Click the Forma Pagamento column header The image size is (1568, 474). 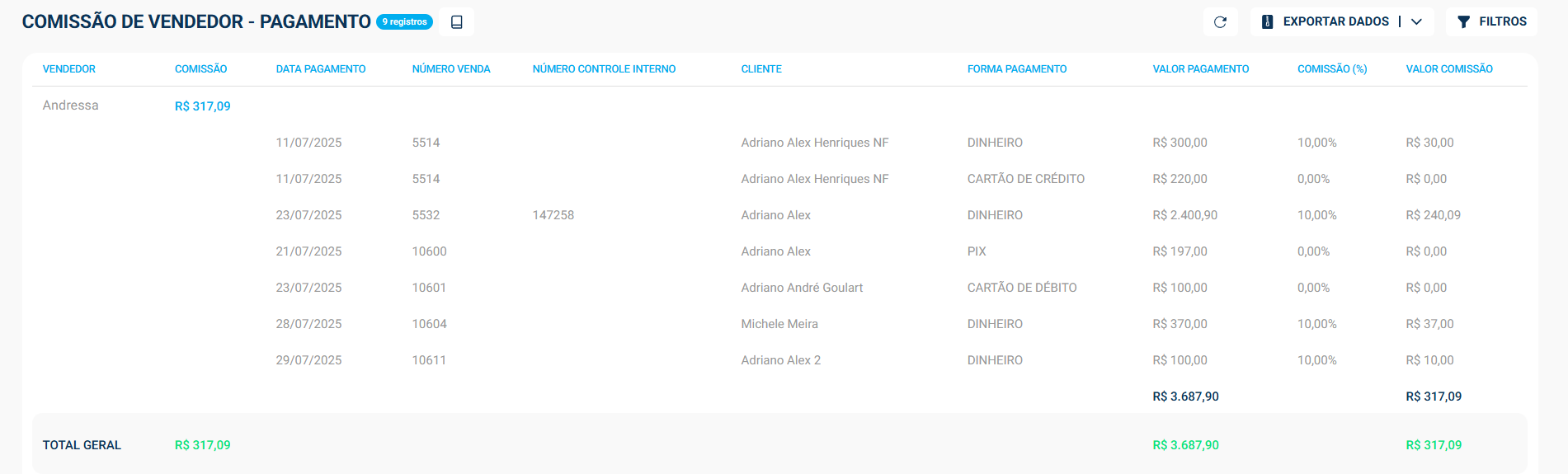coord(1017,69)
